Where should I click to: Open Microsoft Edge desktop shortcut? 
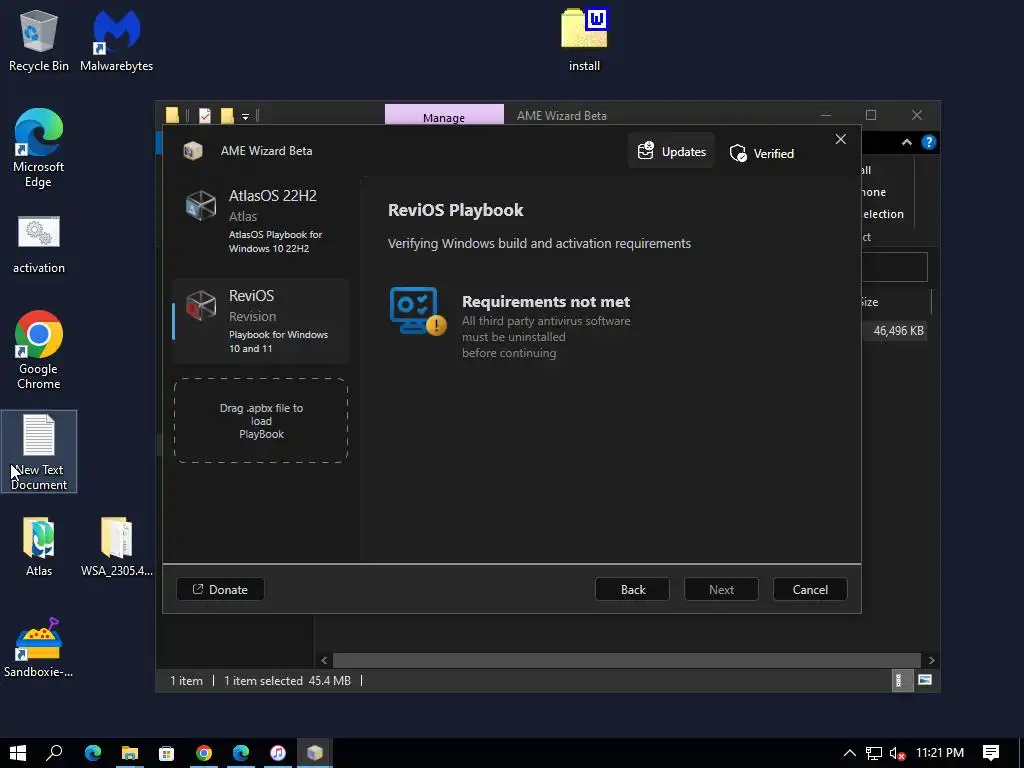pos(39,149)
